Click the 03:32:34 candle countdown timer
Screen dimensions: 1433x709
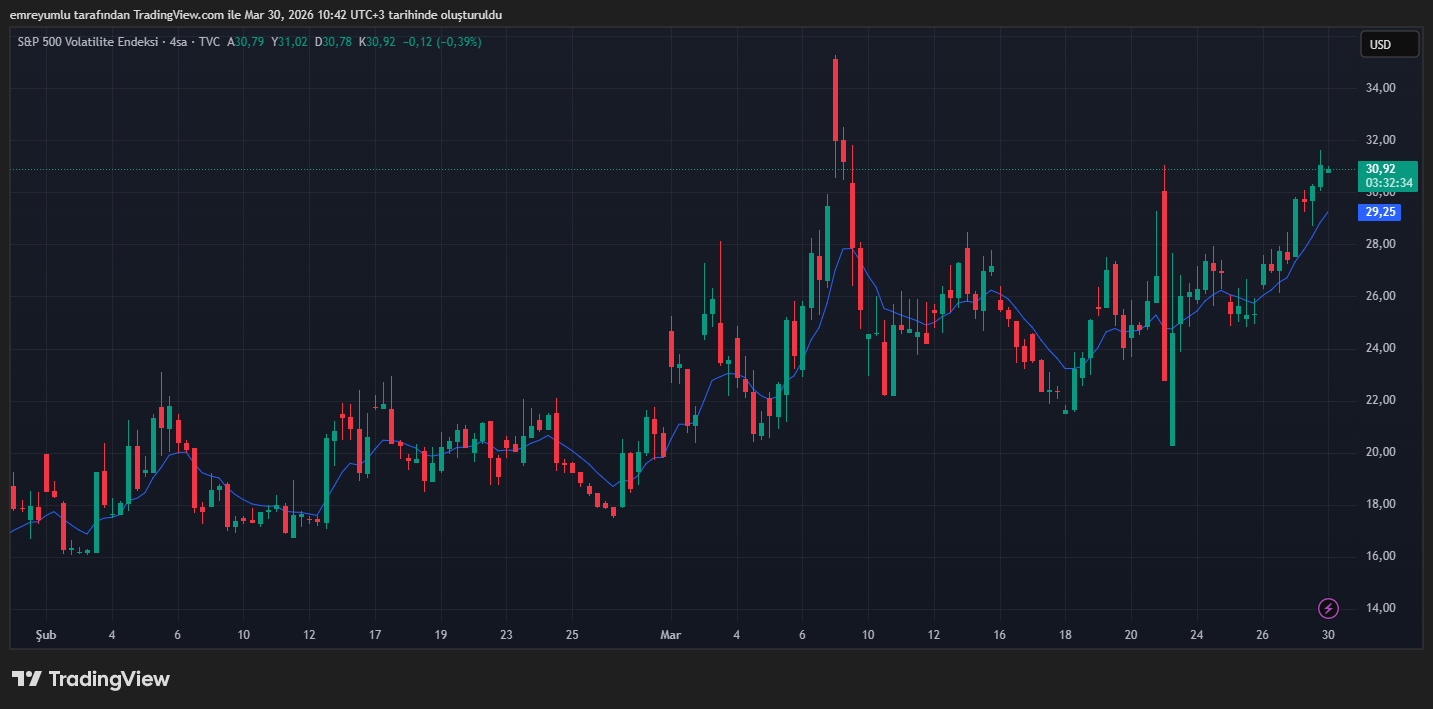pyautogui.click(x=1389, y=183)
